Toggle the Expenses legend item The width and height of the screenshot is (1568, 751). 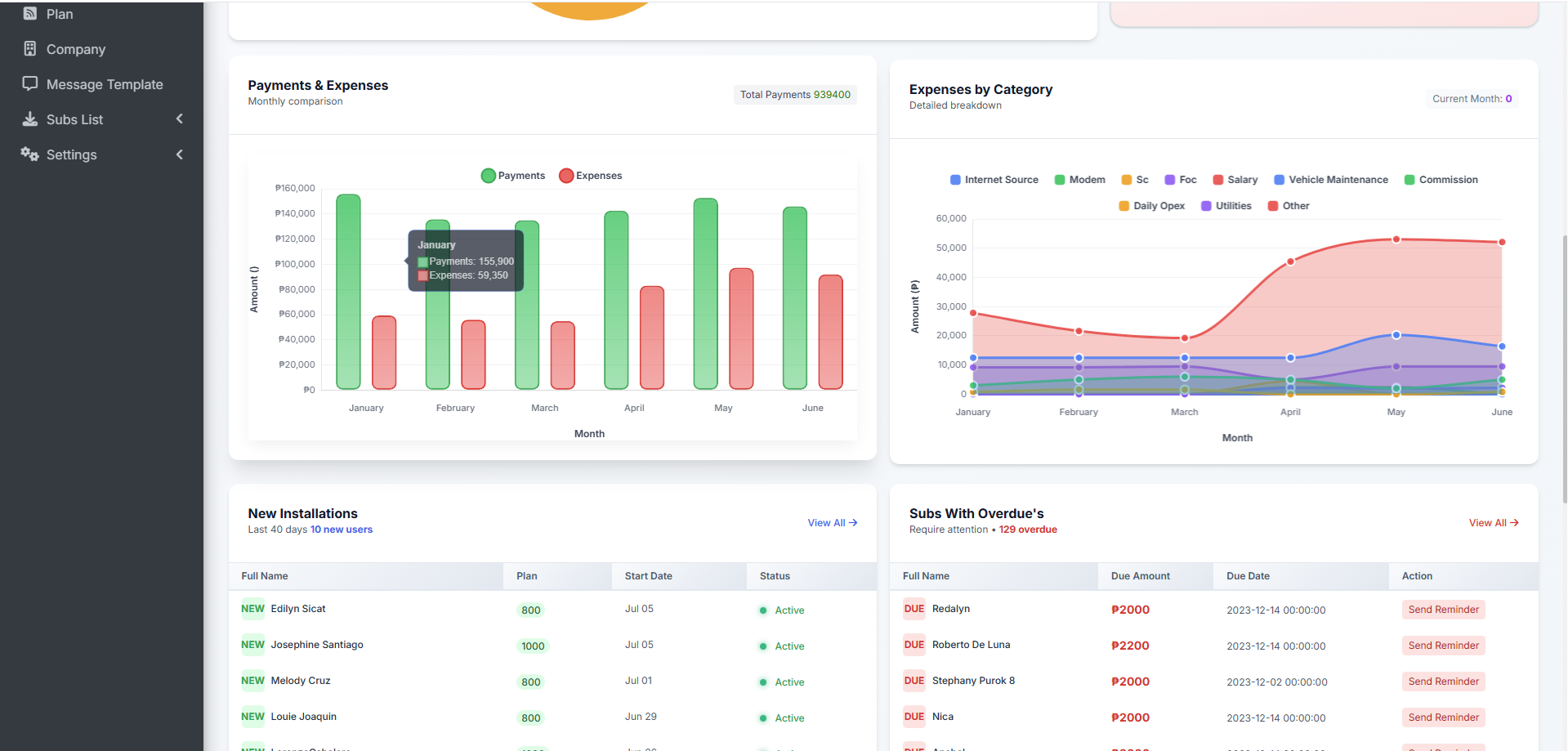point(591,176)
